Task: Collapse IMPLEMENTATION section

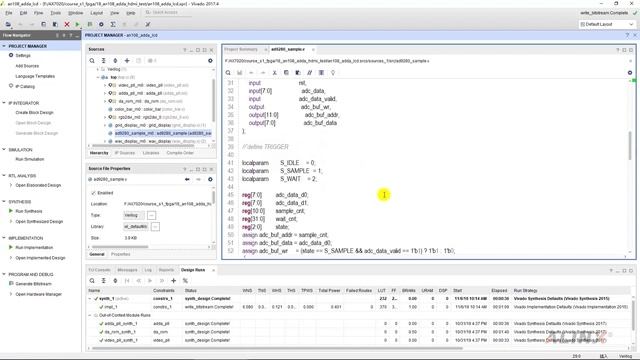Action: (4, 238)
